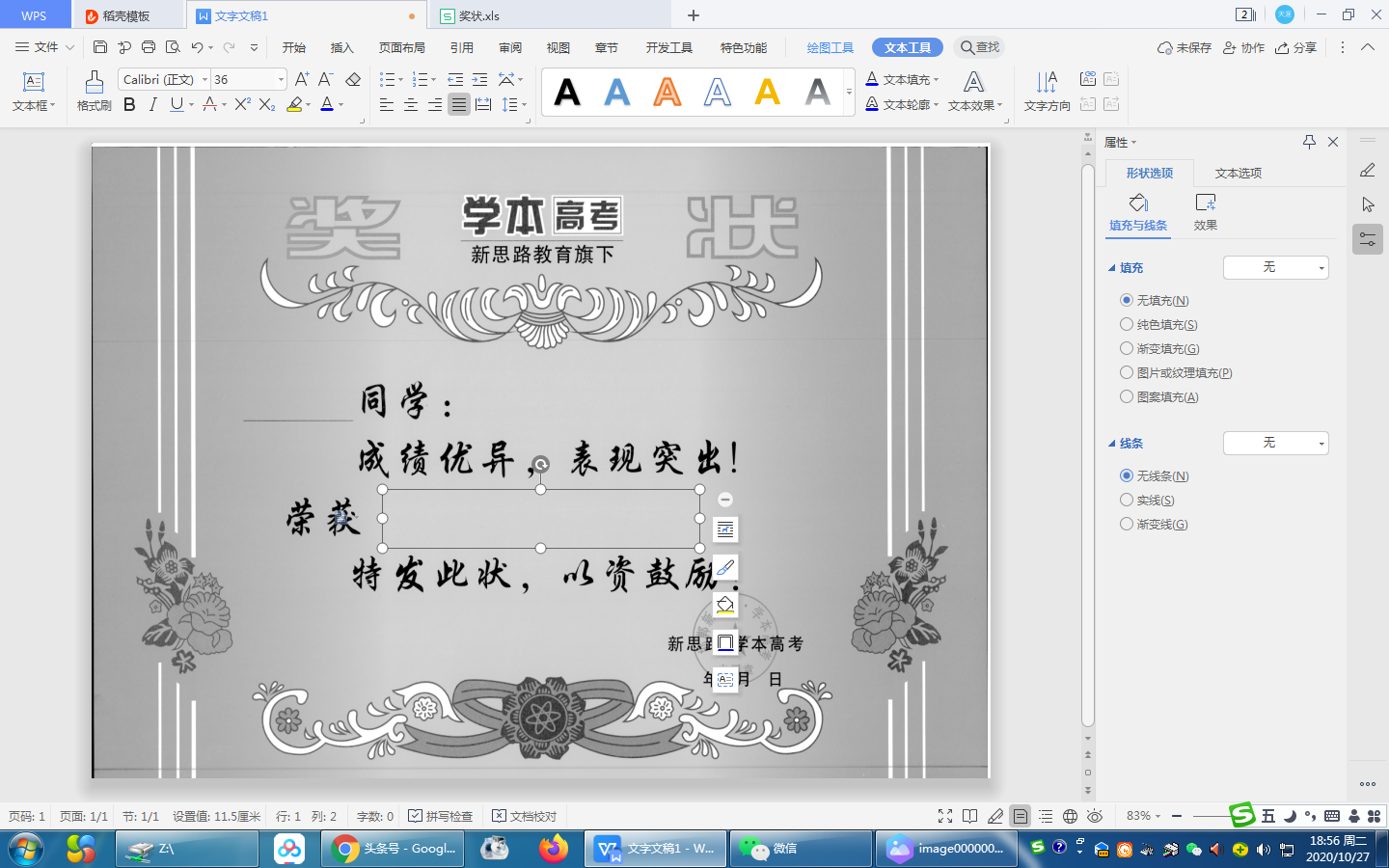
Task: Click the Share (分享) button
Action: 1295,47
